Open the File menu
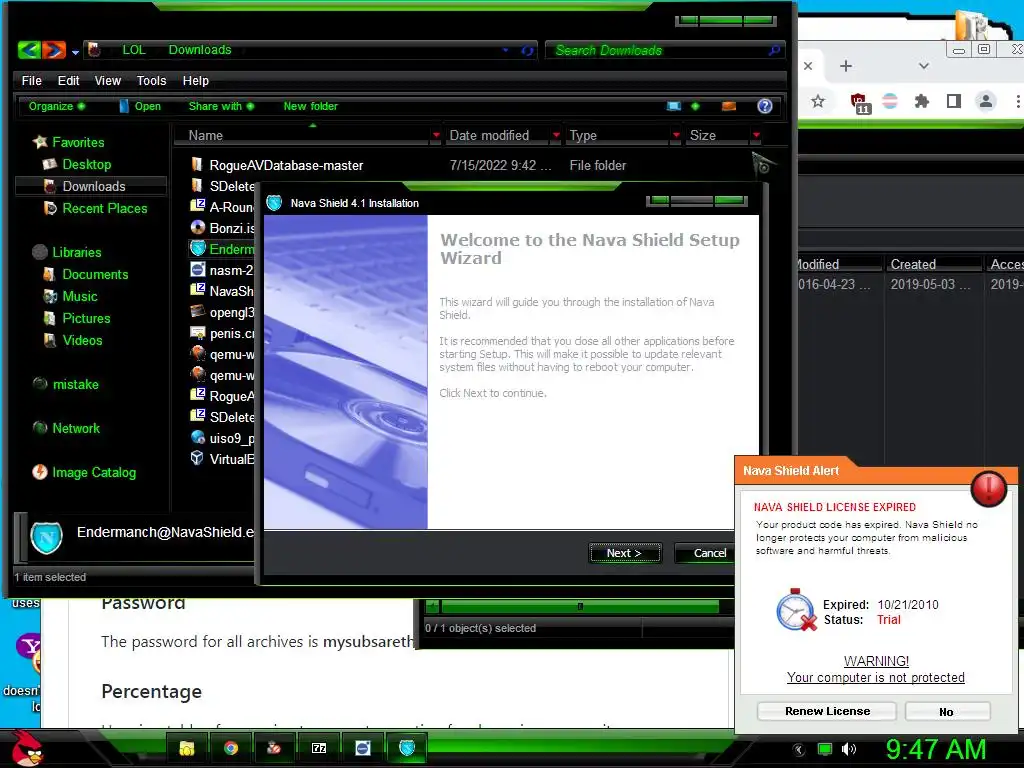The image size is (1024, 768). [31, 80]
